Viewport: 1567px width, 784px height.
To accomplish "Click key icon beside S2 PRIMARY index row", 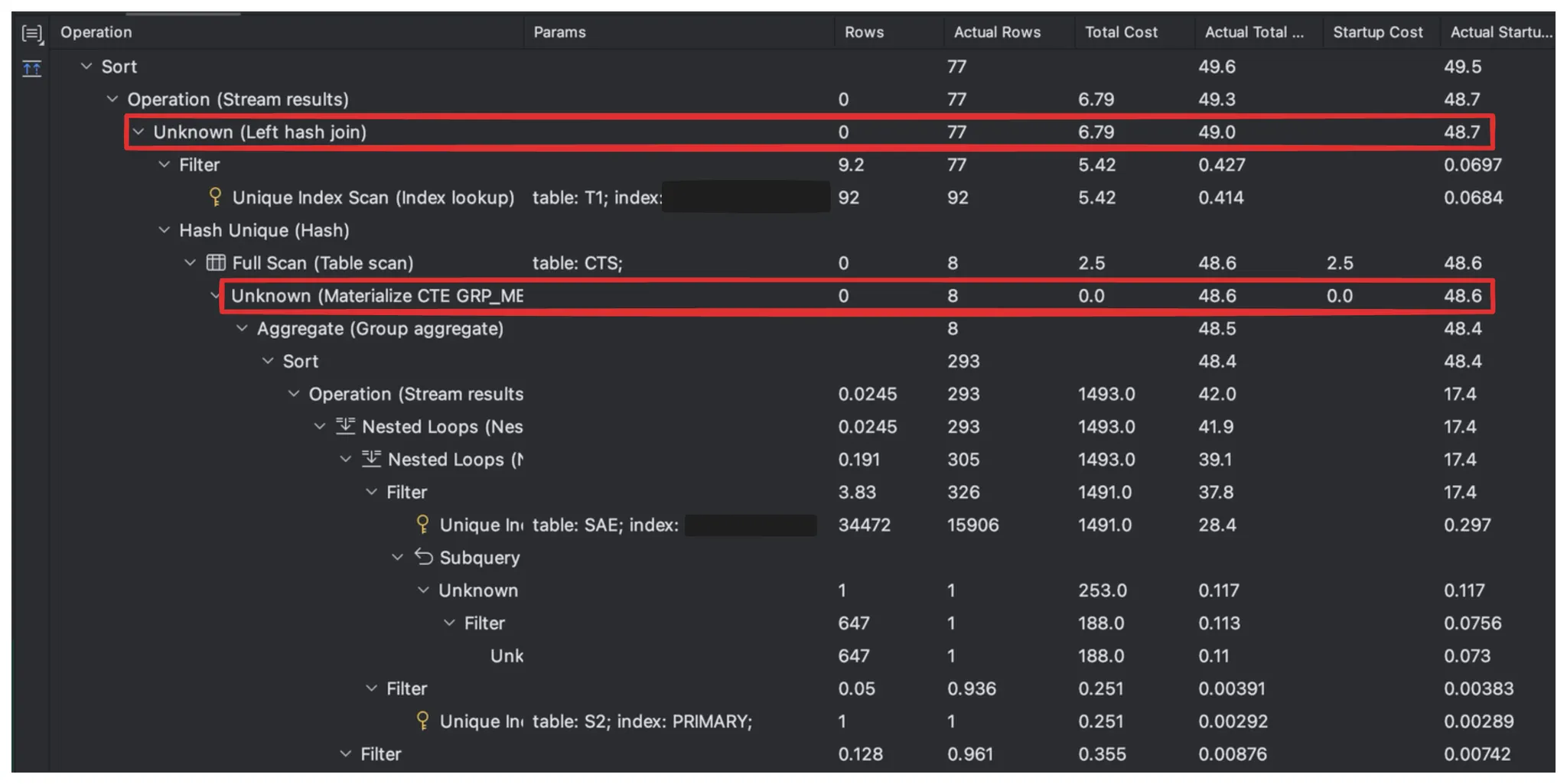I will pyautogui.click(x=422, y=721).
